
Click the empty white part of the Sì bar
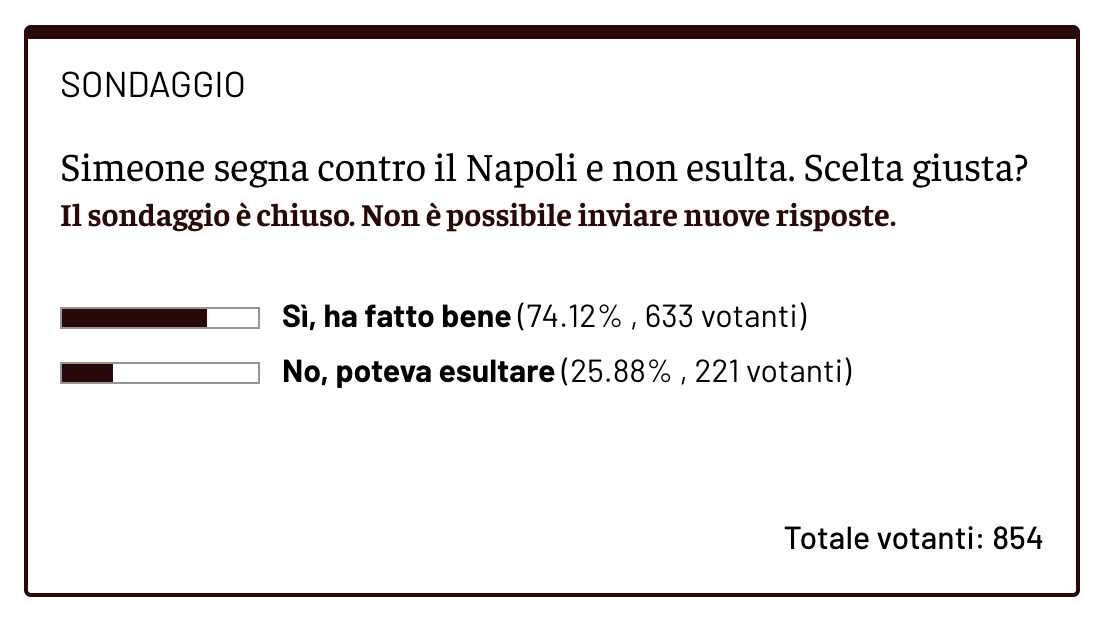point(233,318)
